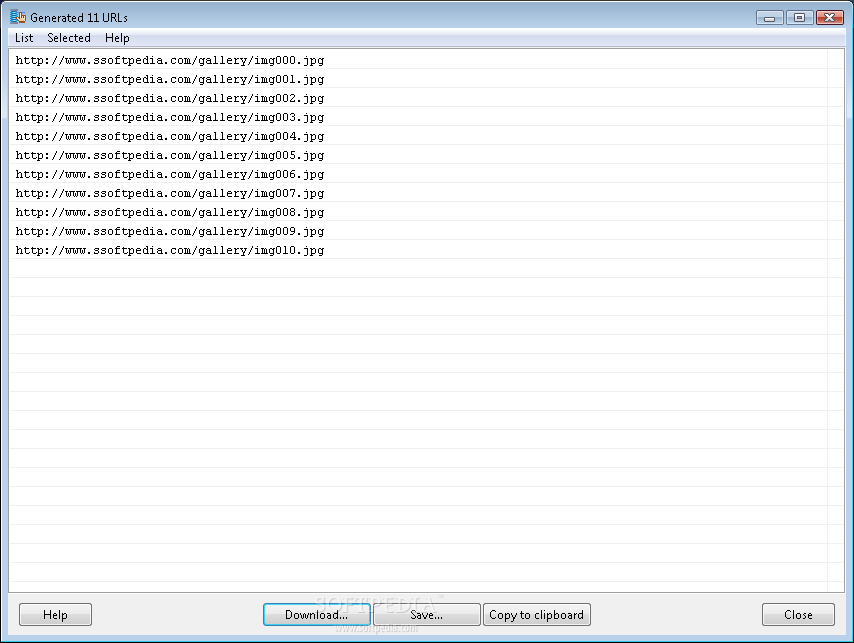Select the img008.jpg URL row
Screen dimensions: 854x643
[418, 212]
